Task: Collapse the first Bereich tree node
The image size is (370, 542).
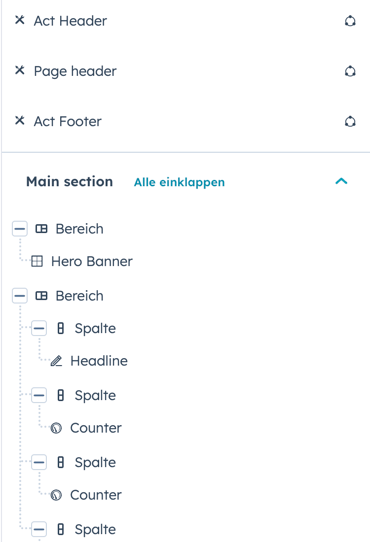Action: point(20,229)
